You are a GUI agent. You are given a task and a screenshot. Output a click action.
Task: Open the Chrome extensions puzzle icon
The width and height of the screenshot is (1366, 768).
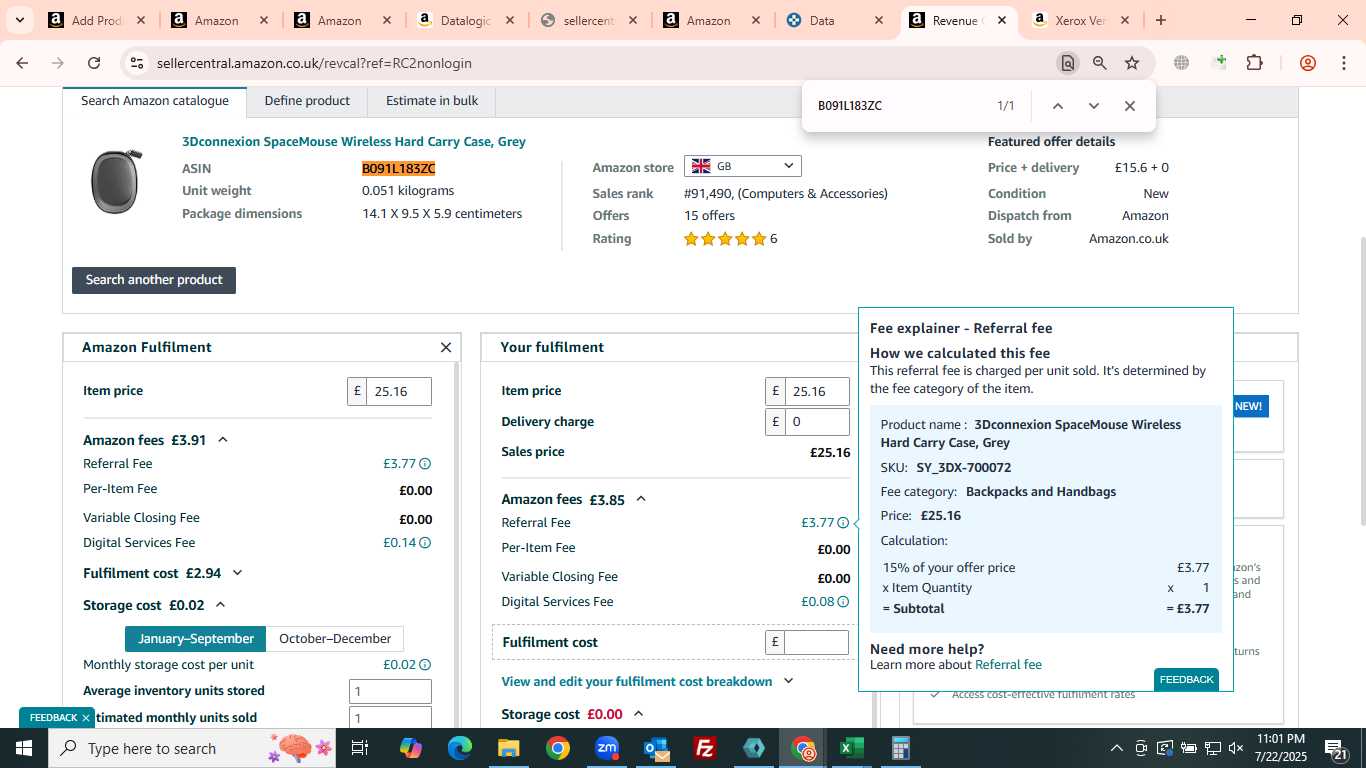coord(1254,63)
